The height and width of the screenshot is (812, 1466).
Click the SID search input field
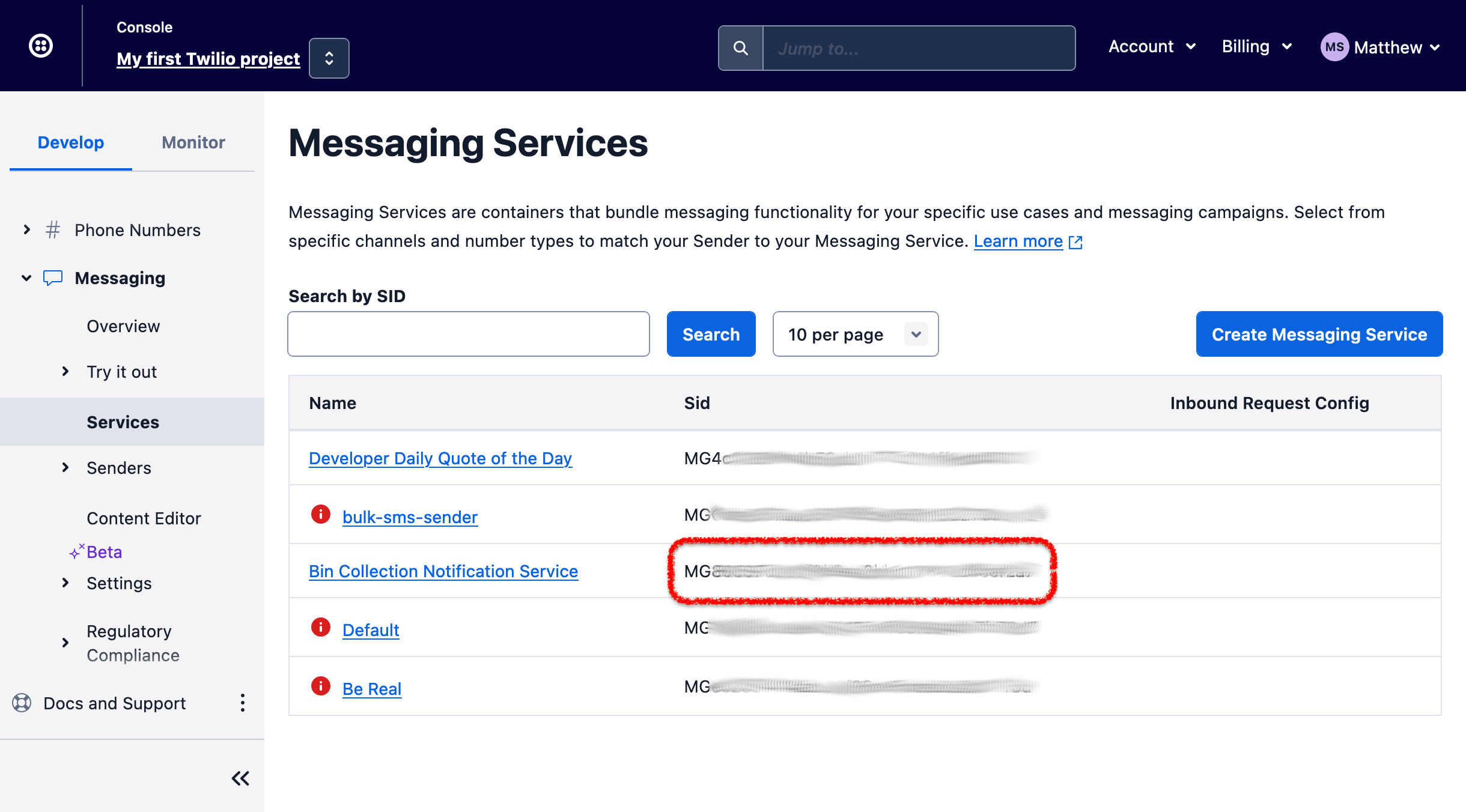[x=470, y=334]
